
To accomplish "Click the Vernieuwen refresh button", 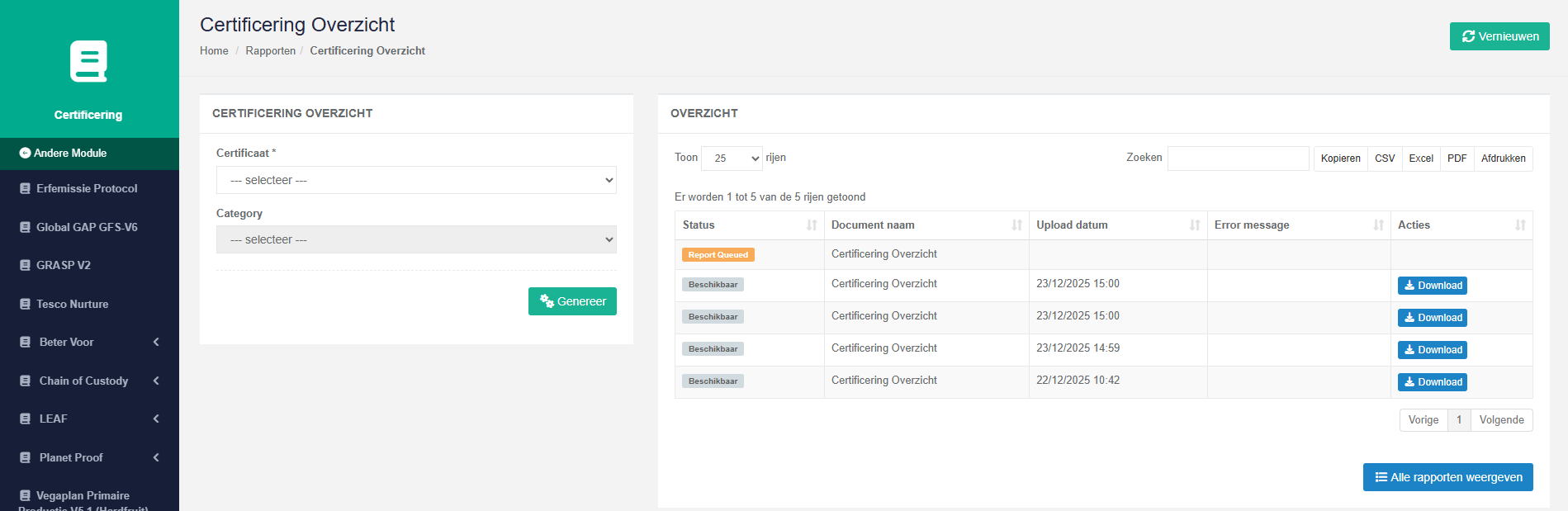I will (x=1499, y=36).
